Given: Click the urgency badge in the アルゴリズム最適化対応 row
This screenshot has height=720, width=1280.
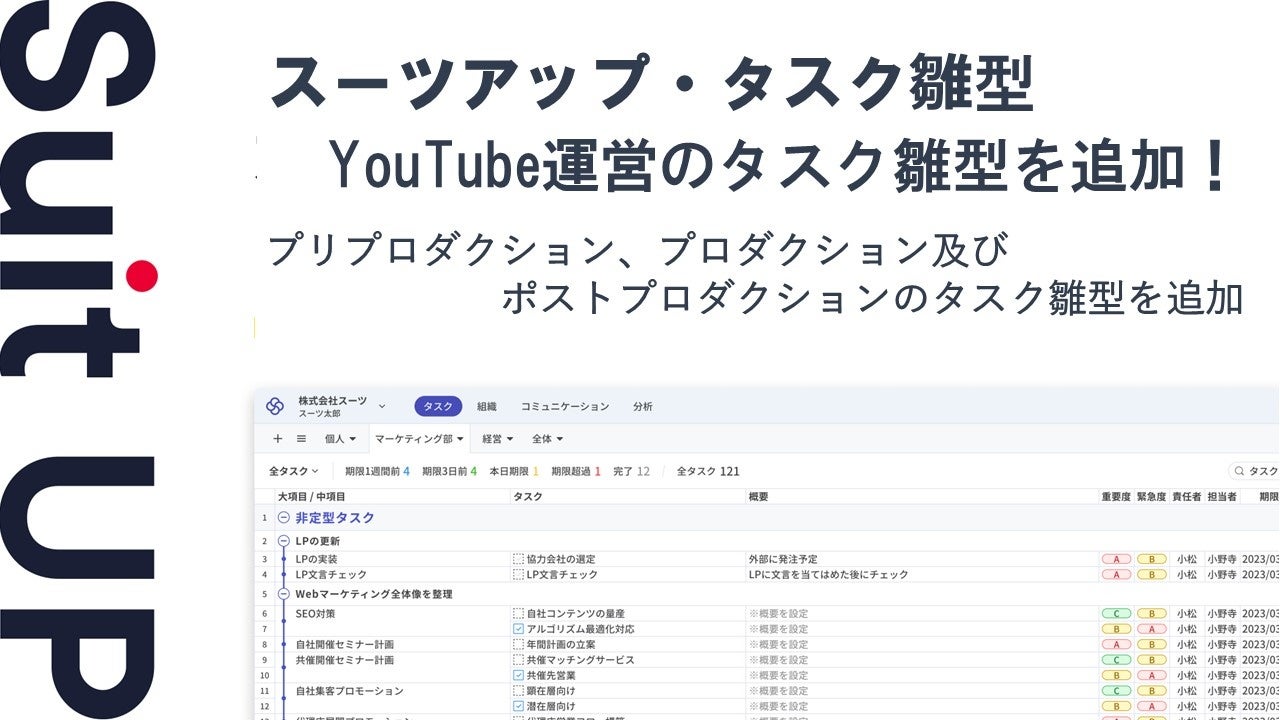Looking at the screenshot, I should point(1152,629).
